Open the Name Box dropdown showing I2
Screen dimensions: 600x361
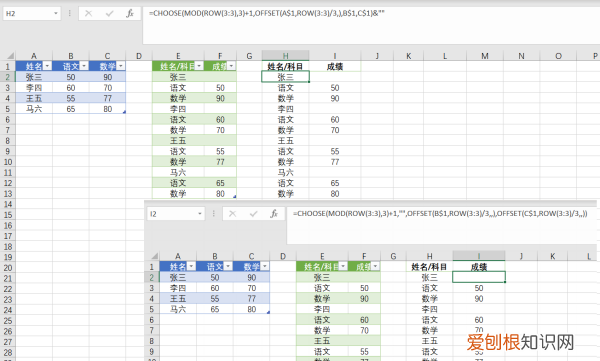point(200,214)
